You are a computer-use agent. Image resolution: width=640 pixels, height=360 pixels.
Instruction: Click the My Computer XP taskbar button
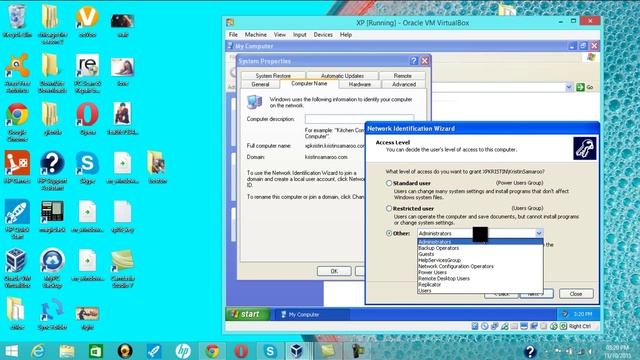pos(313,314)
